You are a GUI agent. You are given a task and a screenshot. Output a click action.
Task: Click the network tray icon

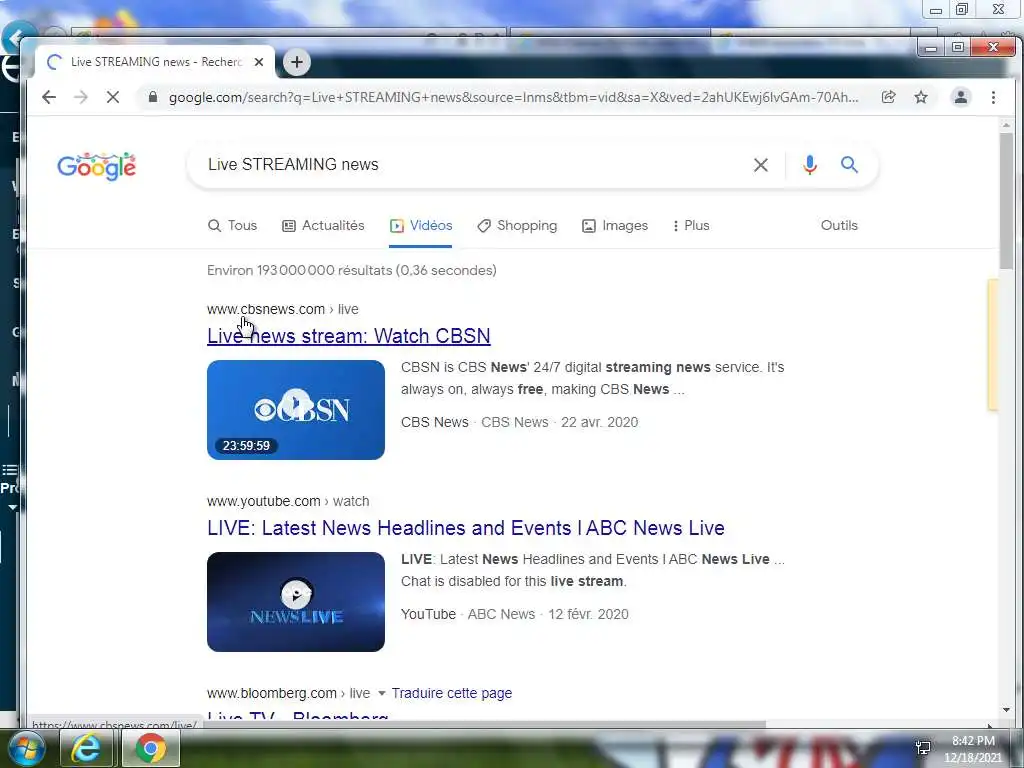click(x=923, y=748)
